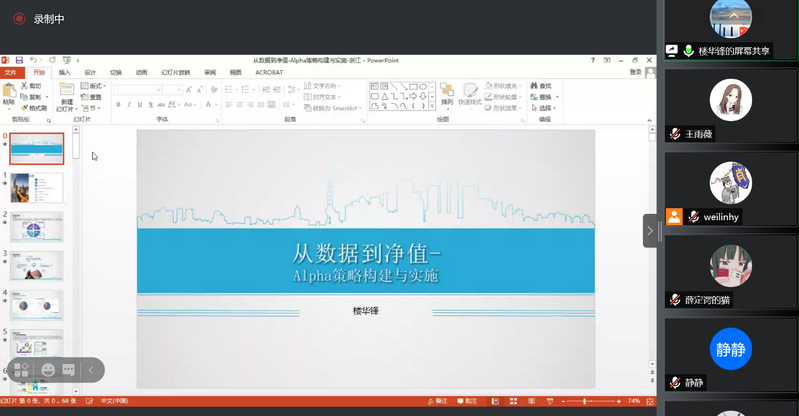
Task: Toggle italic text formatting
Action: pyautogui.click(x=128, y=104)
